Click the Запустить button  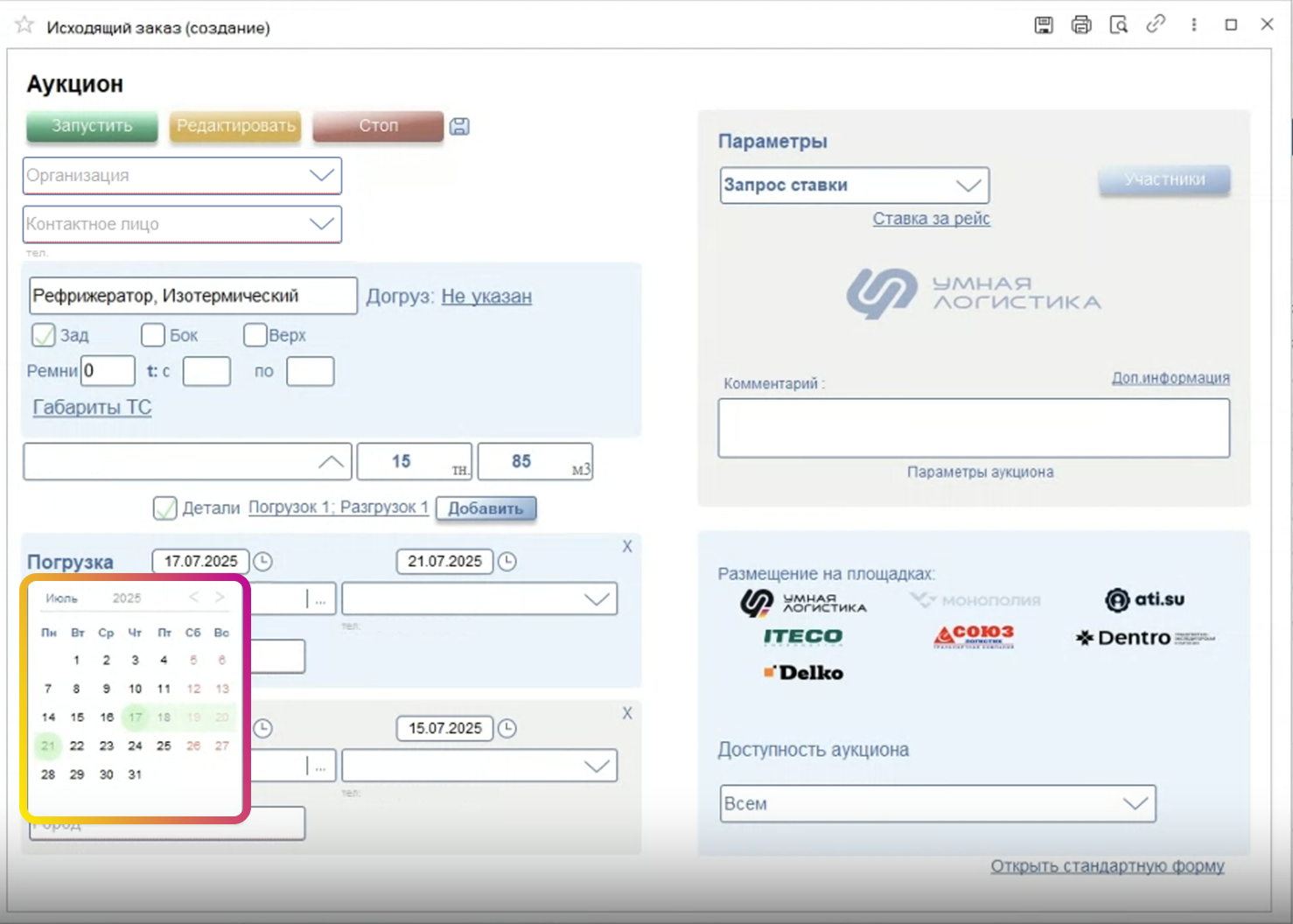(x=92, y=126)
